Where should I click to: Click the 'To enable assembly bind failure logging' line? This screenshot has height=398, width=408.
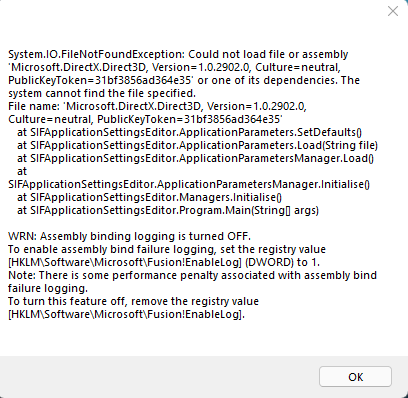[x=167, y=249]
